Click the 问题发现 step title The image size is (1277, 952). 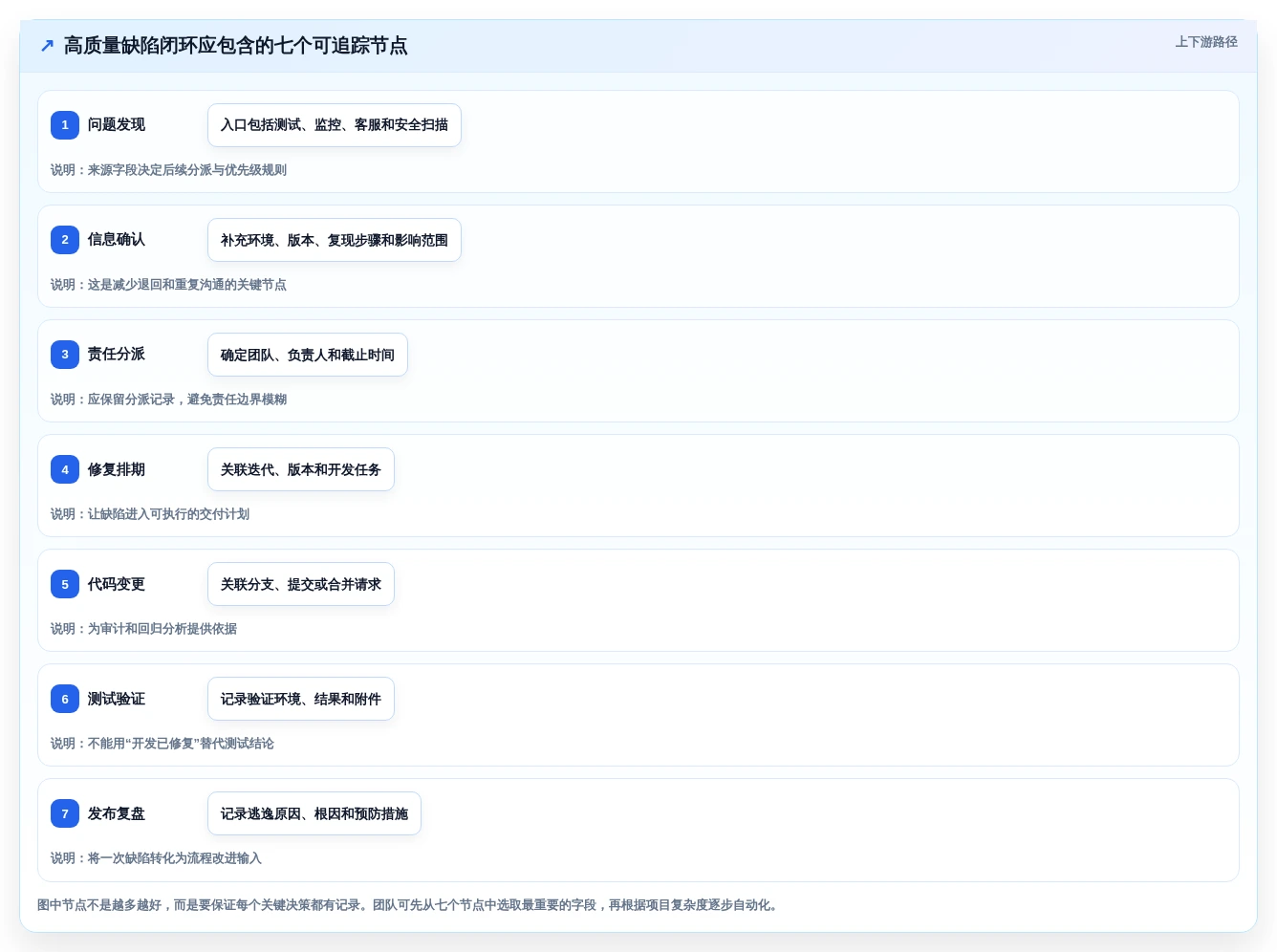(117, 124)
